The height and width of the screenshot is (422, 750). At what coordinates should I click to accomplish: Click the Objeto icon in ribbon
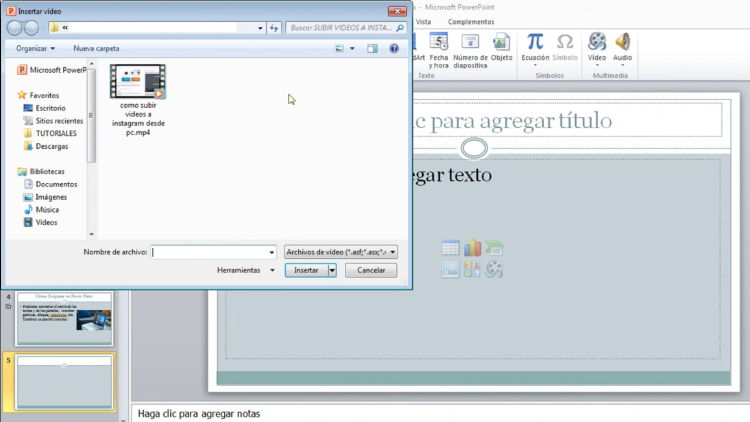pos(501,42)
